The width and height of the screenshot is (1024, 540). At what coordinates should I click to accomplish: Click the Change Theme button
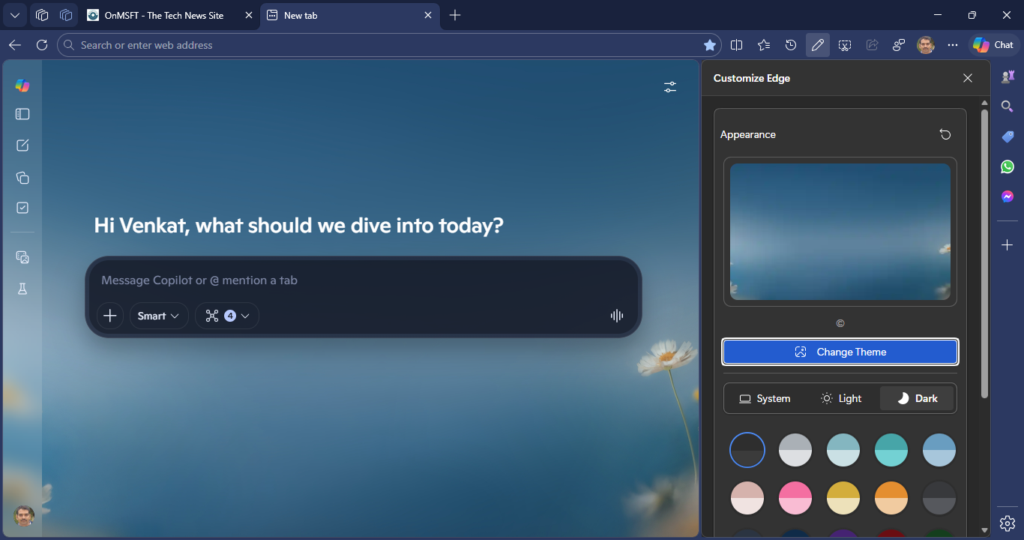(x=840, y=352)
